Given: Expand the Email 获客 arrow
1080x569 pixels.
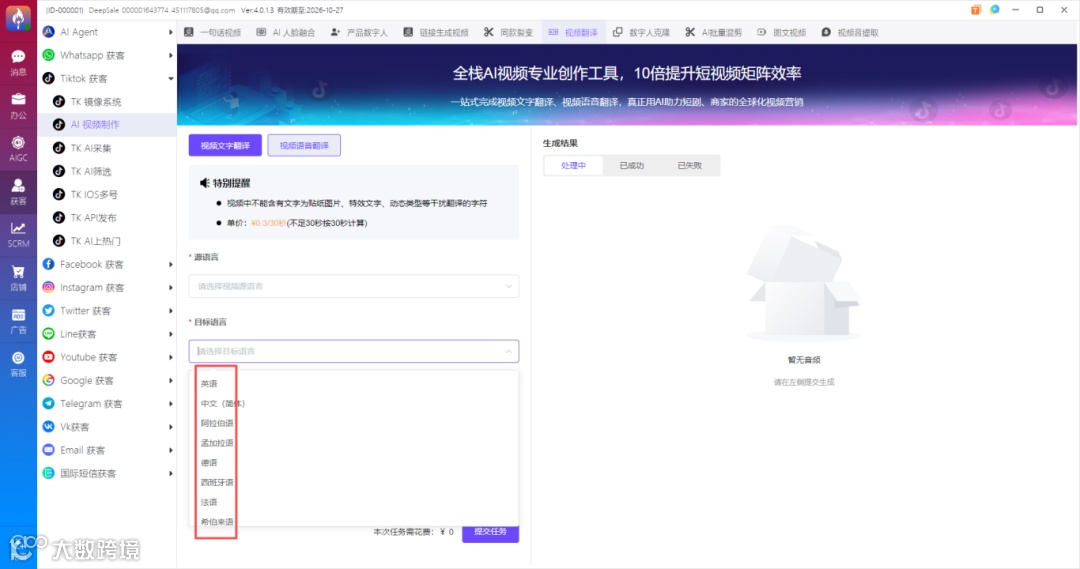Looking at the screenshot, I should [x=170, y=451].
